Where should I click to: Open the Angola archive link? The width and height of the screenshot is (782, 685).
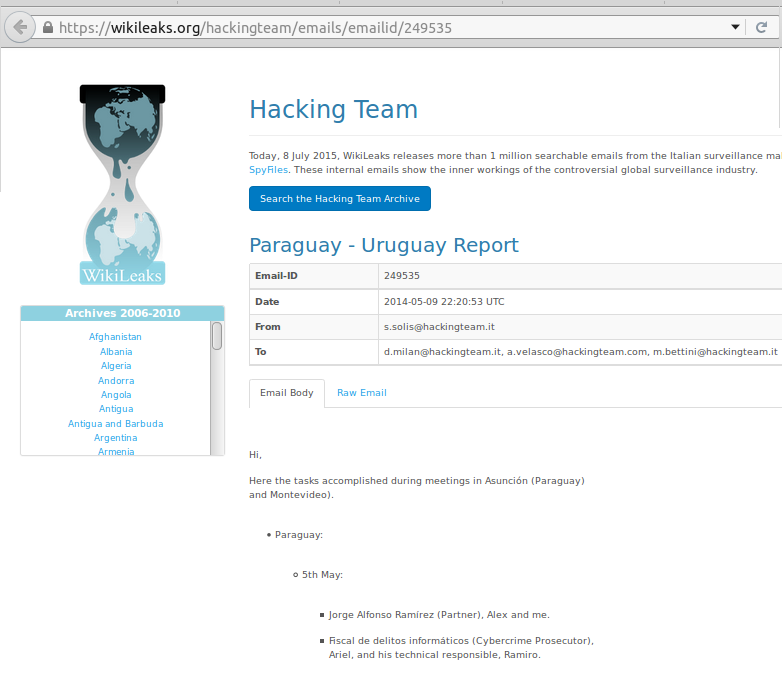click(x=116, y=395)
